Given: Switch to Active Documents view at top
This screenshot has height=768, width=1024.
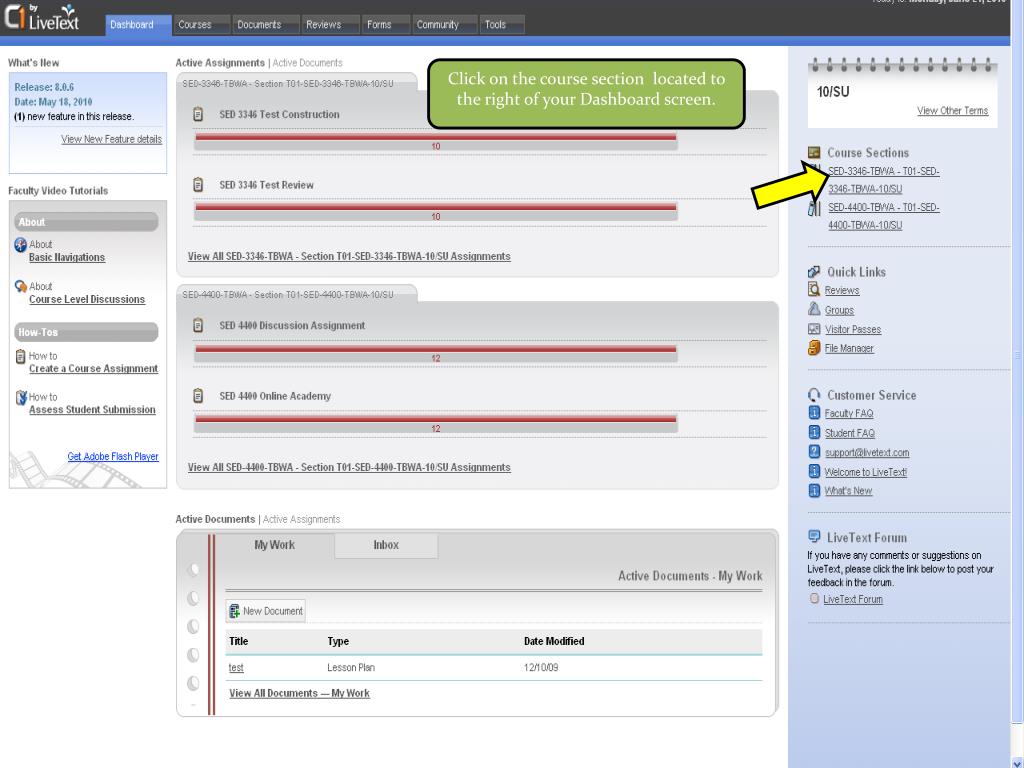Looking at the screenshot, I should tap(307, 63).
